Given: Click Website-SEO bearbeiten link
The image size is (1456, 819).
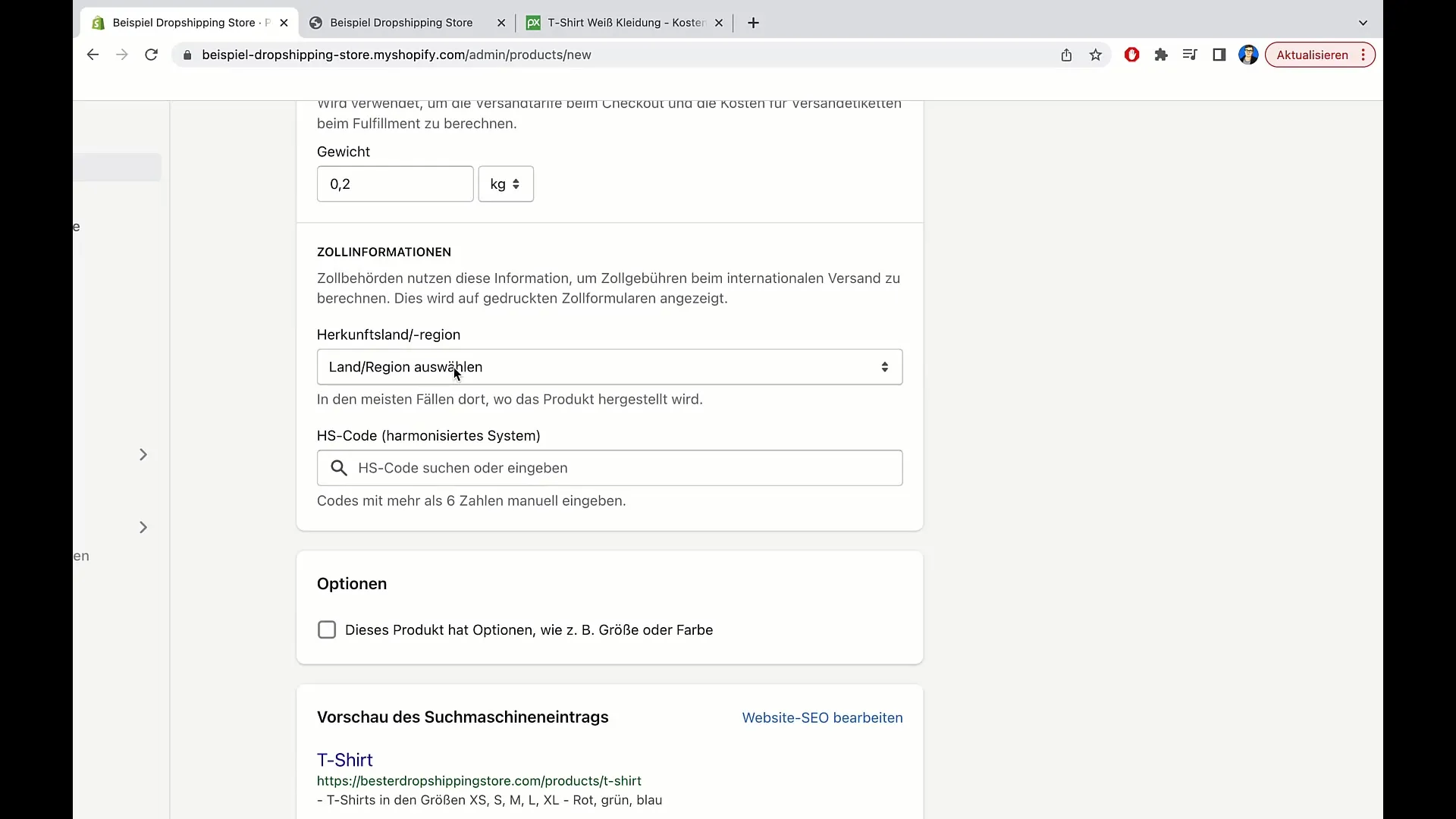Looking at the screenshot, I should pyautogui.click(x=822, y=718).
